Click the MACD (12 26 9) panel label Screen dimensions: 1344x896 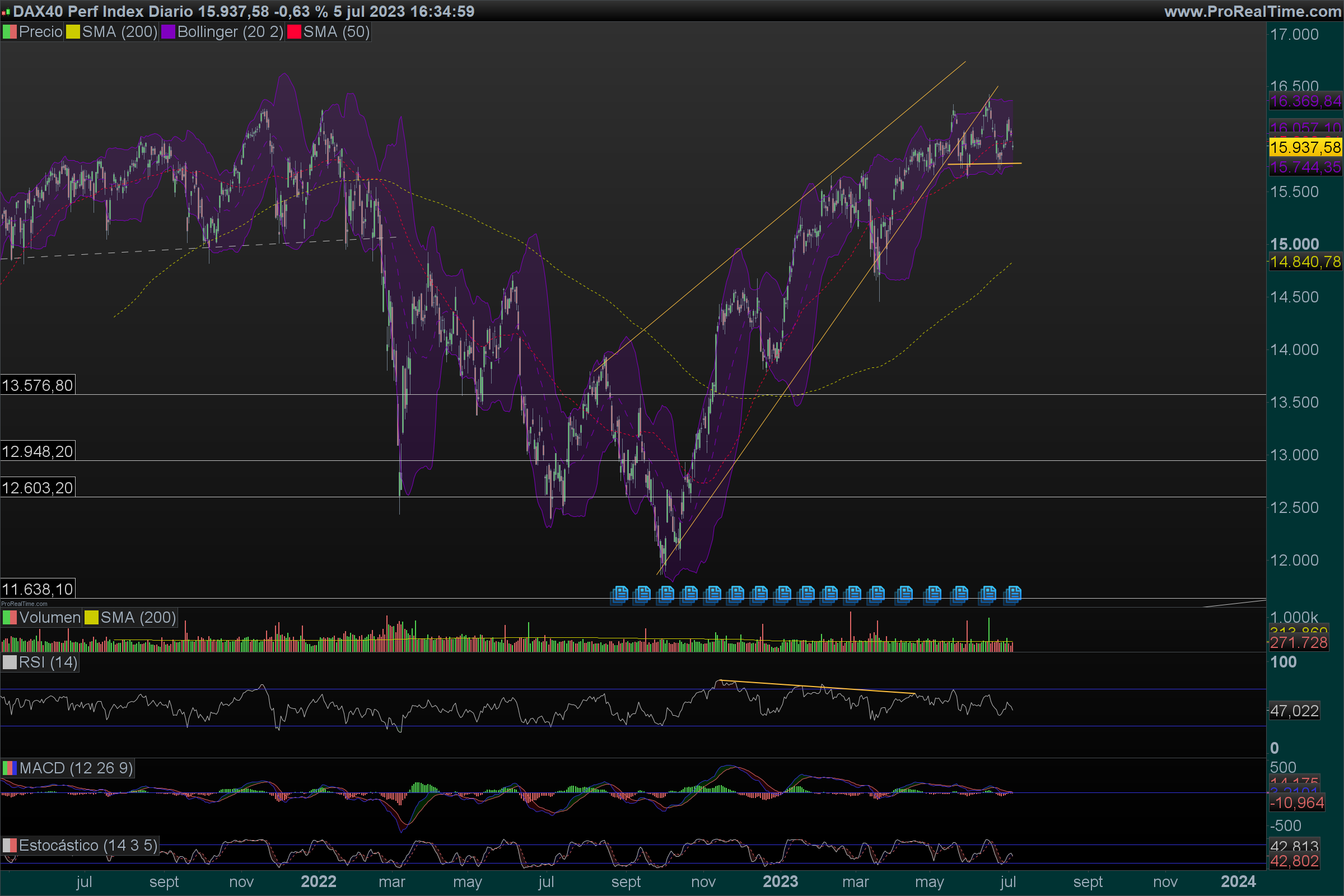pyautogui.click(x=76, y=768)
